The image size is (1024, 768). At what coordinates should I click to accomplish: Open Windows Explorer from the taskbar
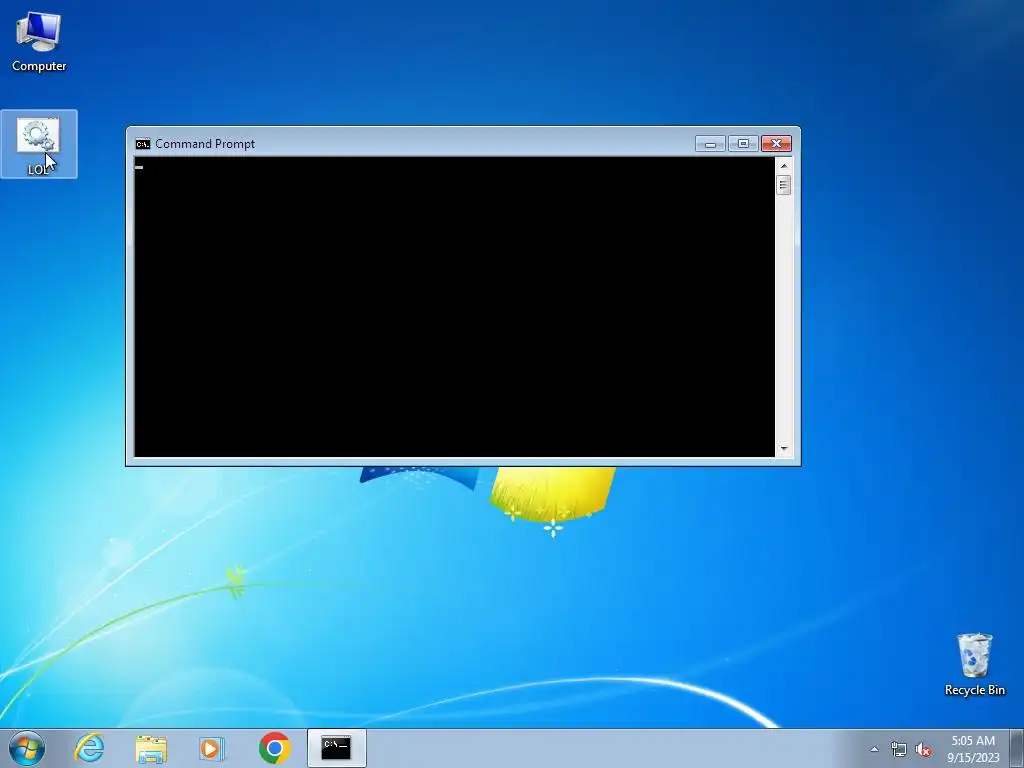(151, 748)
